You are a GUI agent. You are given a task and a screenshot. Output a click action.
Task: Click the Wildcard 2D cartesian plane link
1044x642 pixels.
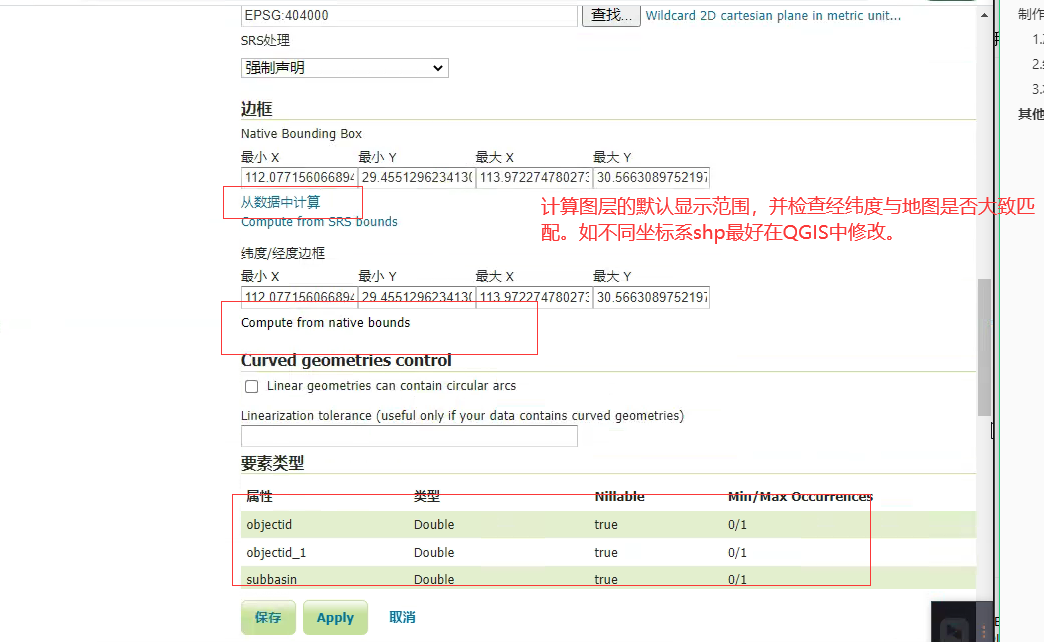pyautogui.click(x=773, y=16)
